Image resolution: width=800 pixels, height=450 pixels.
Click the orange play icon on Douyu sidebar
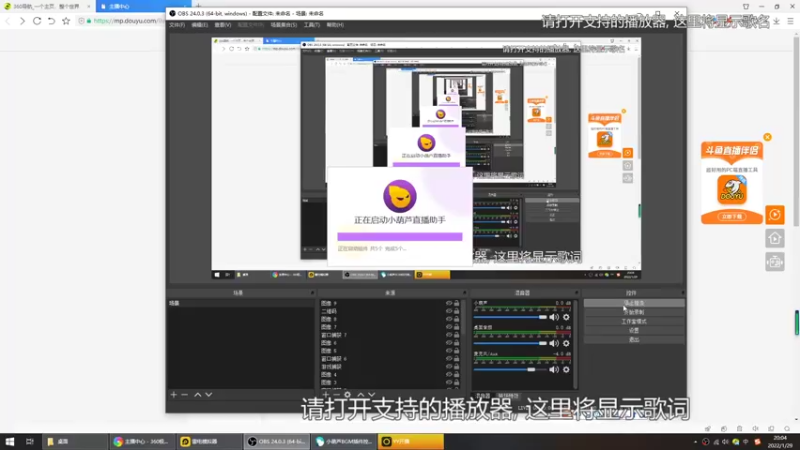[x=774, y=215]
